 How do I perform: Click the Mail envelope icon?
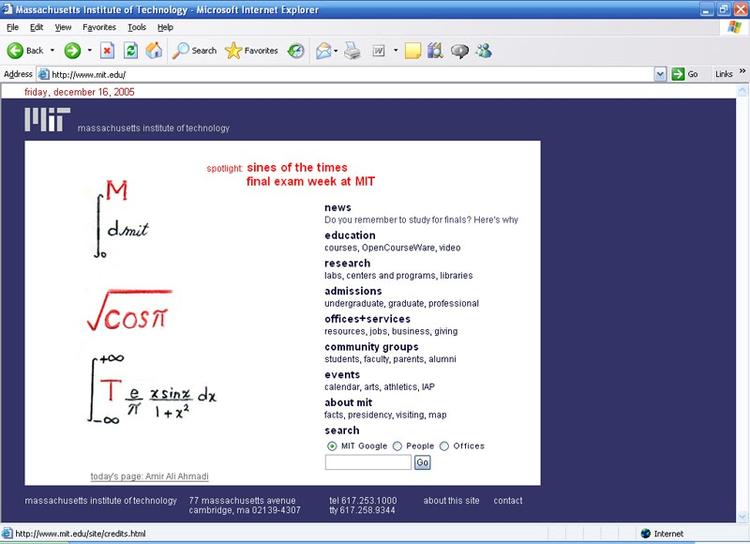(323, 51)
